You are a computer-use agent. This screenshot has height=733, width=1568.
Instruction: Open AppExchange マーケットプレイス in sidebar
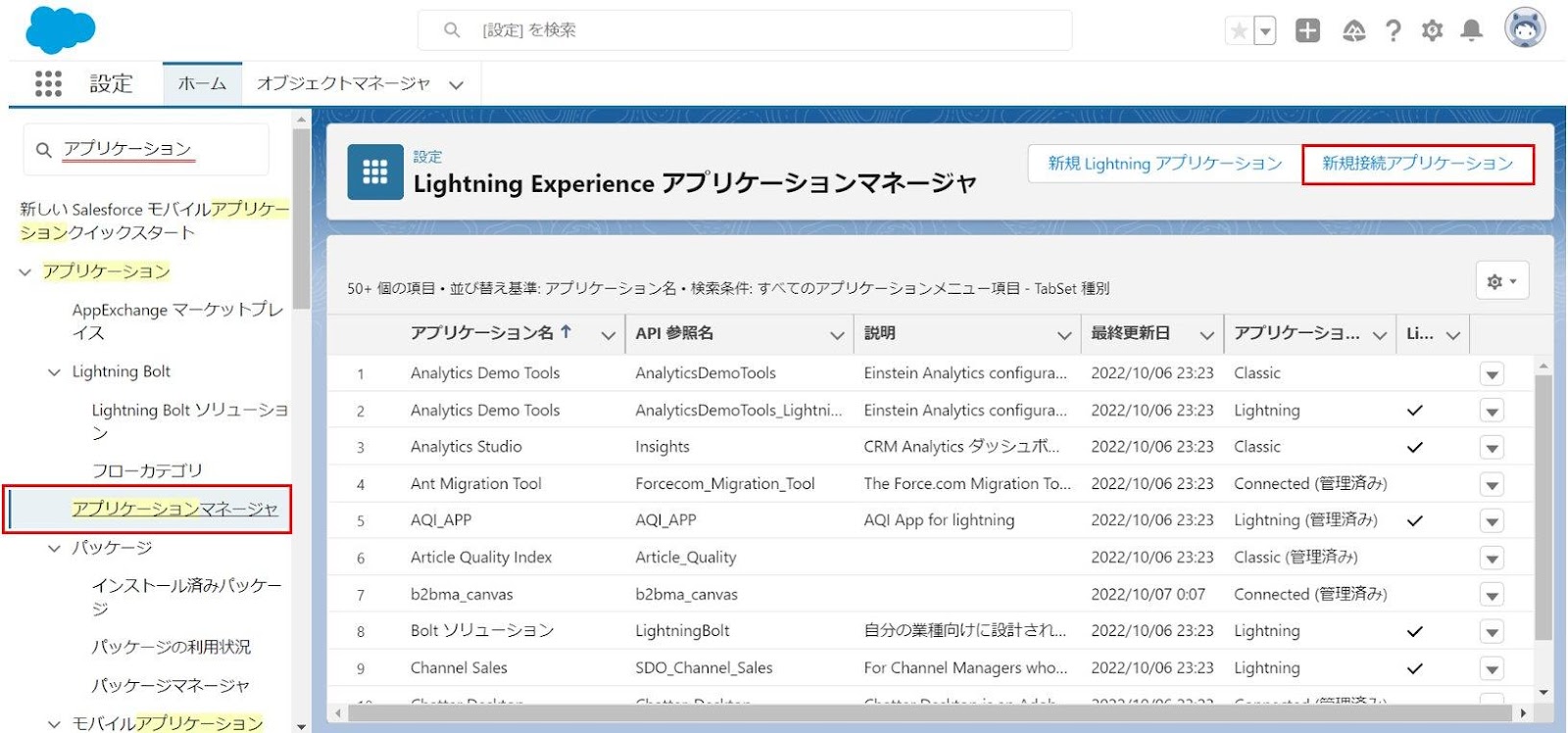click(x=177, y=321)
